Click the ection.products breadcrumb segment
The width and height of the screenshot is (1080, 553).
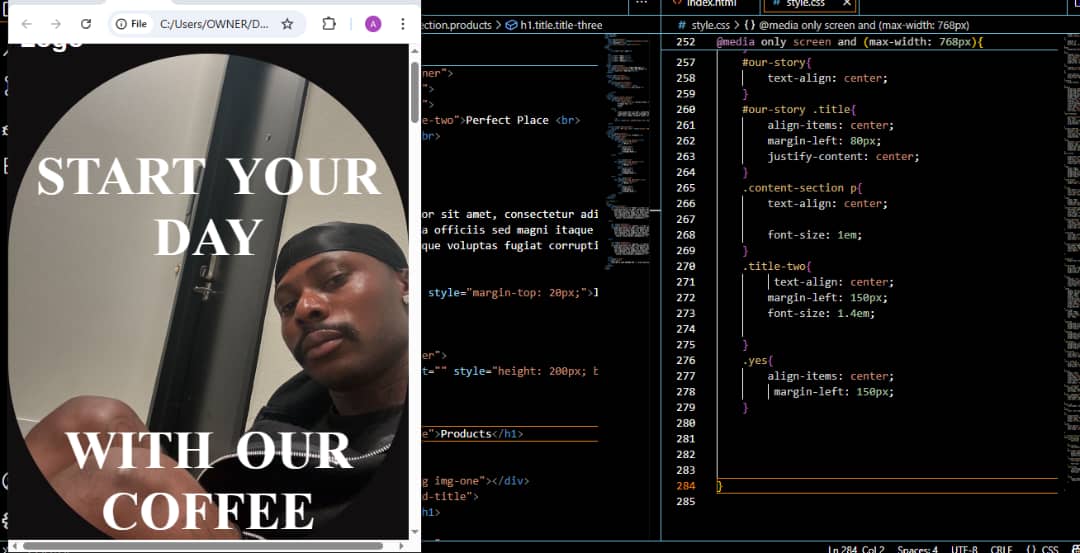457,25
